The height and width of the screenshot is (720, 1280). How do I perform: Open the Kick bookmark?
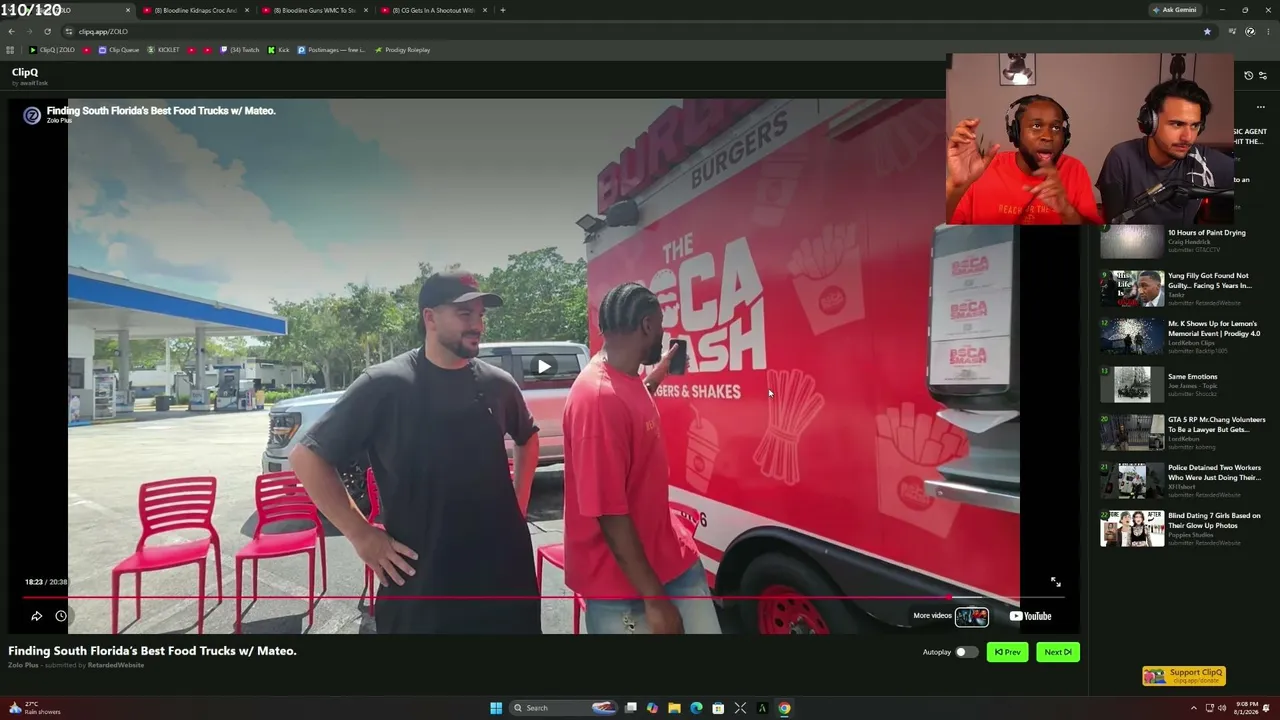pos(278,50)
